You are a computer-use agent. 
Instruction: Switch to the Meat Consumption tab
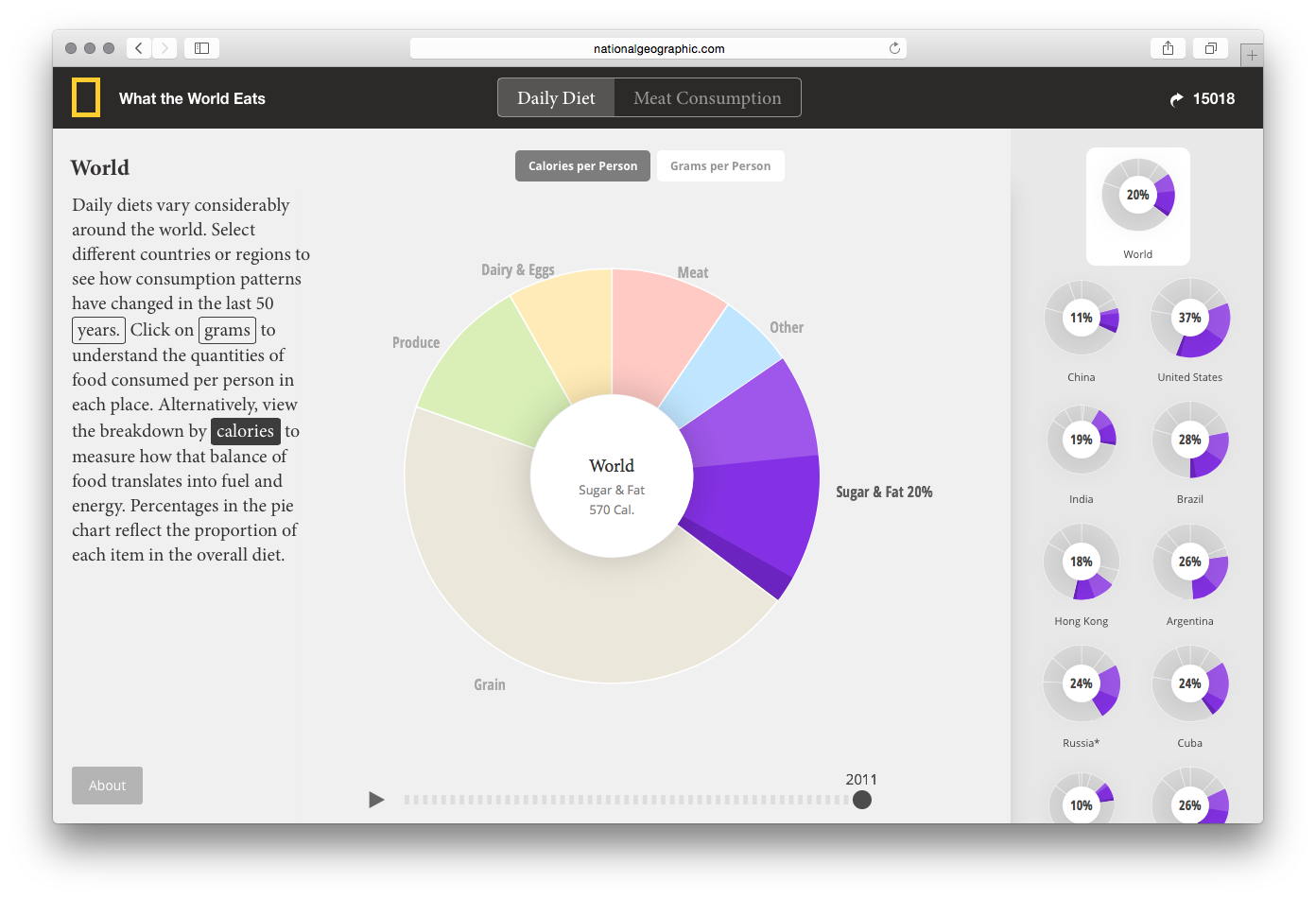click(707, 98)
